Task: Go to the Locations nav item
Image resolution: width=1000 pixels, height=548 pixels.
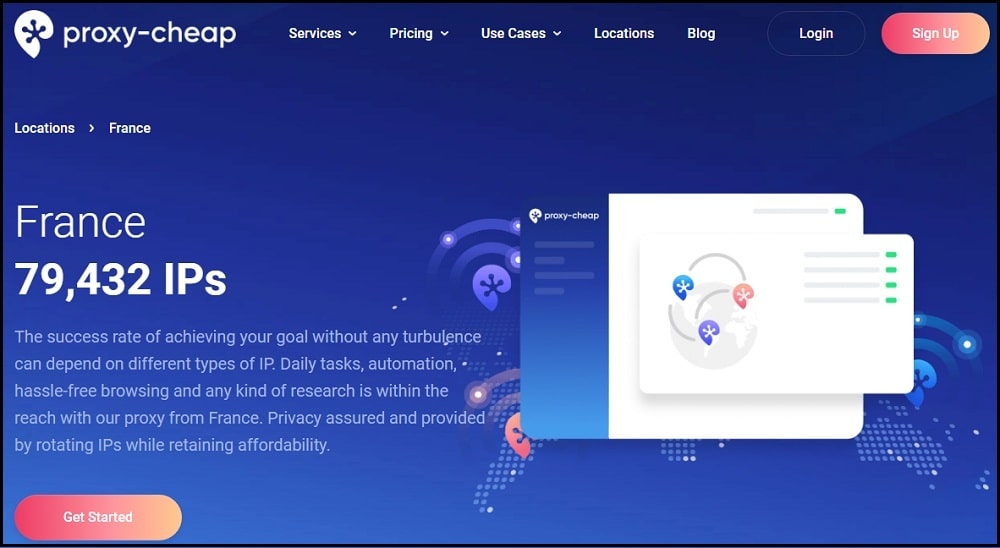Action: coord(624,33)
